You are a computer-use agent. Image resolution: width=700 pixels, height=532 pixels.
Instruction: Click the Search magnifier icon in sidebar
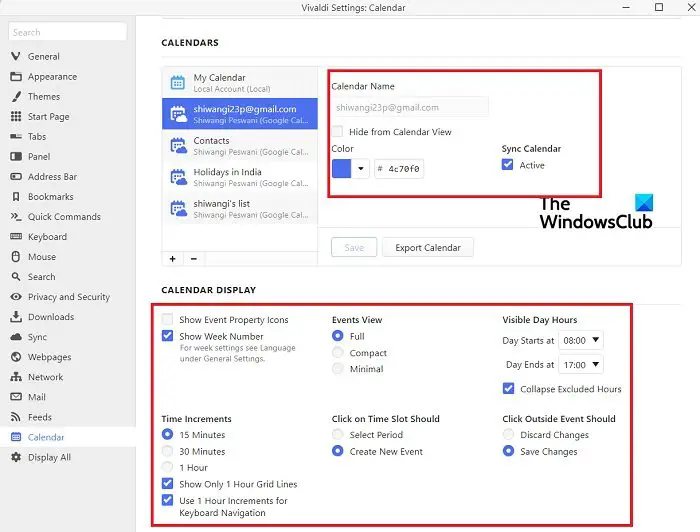click(16, 277)
